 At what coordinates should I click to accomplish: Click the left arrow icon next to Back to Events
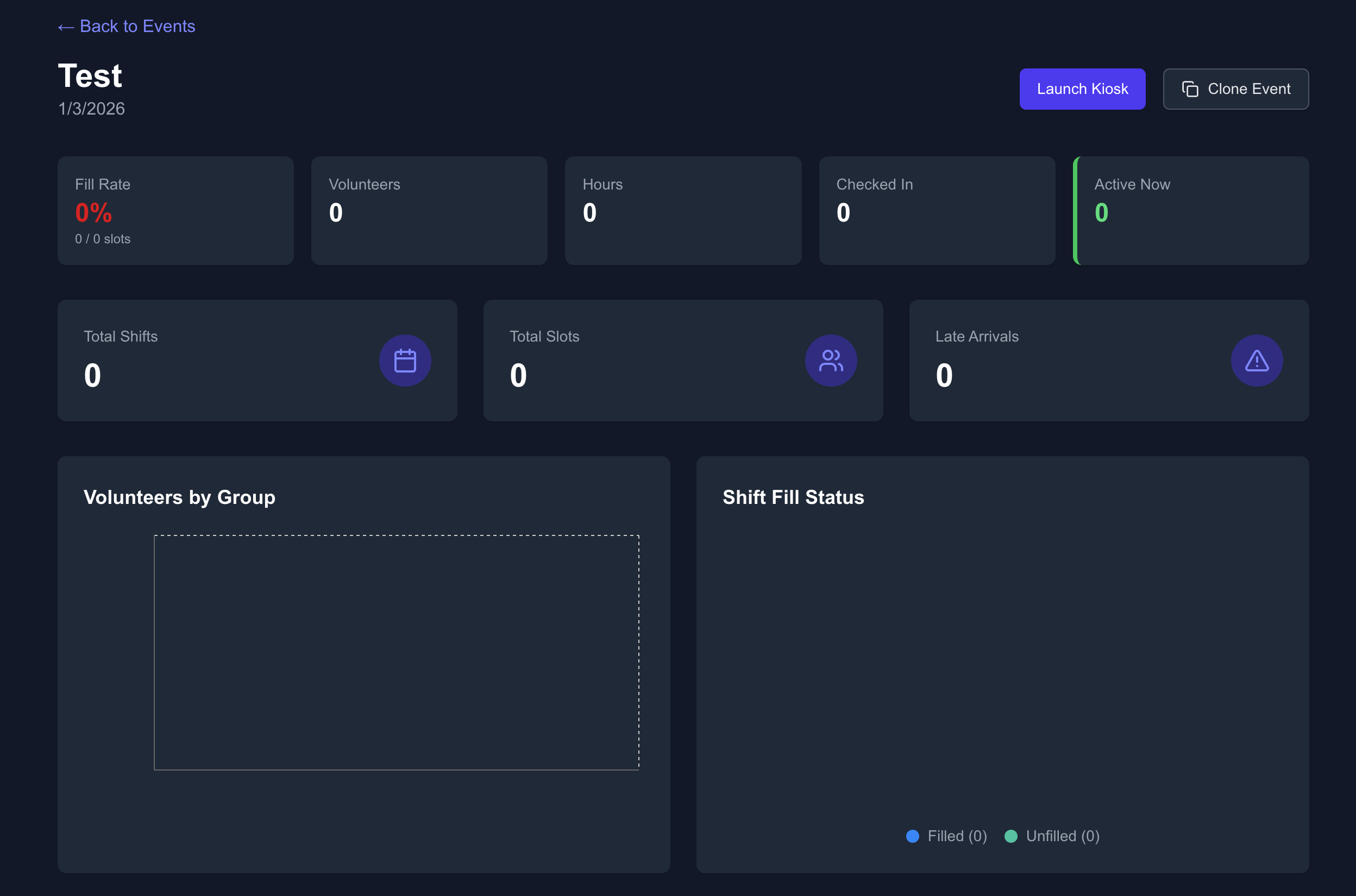coord(66,26)
